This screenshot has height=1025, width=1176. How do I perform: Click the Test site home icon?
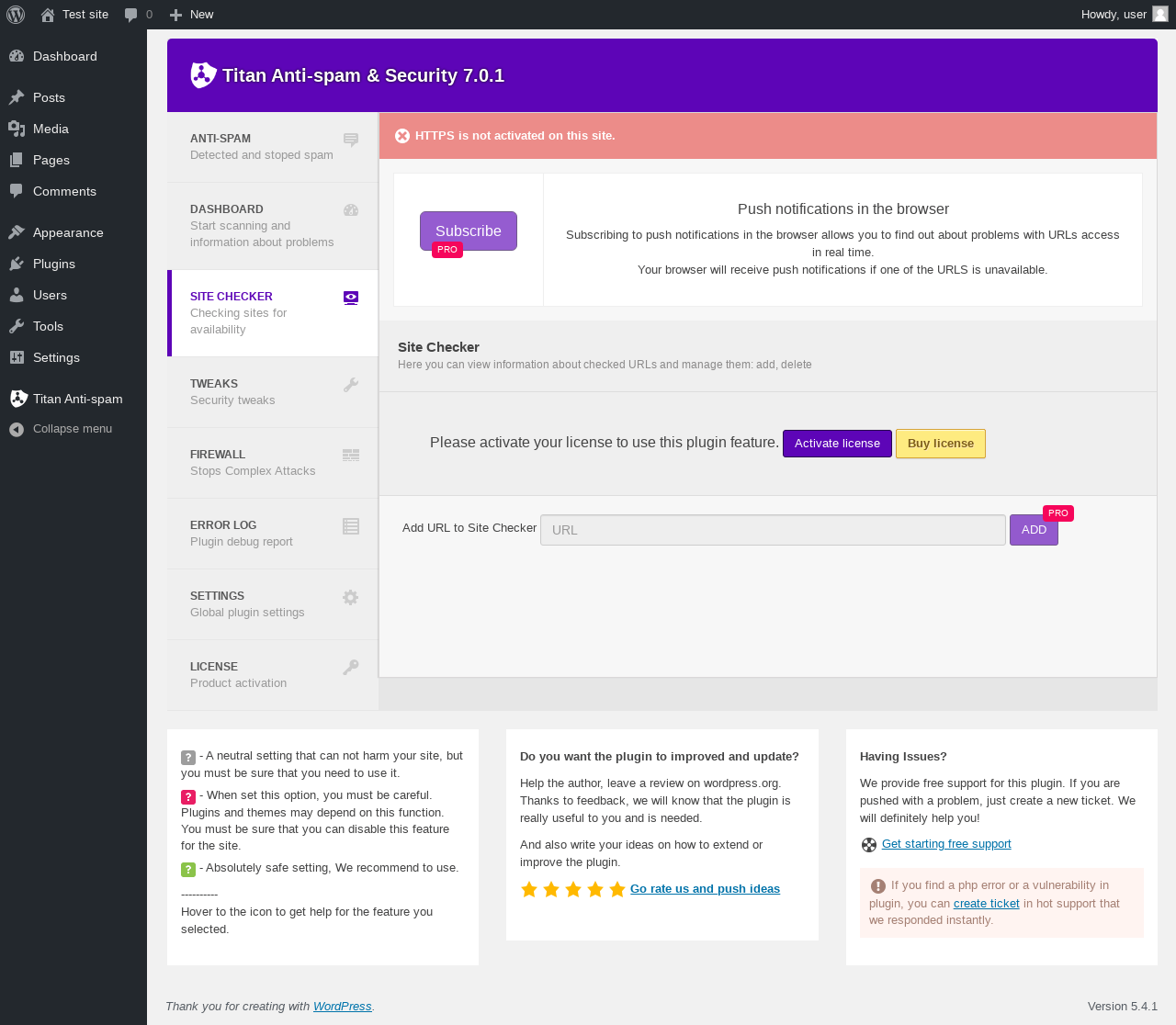click(x=48, y=15)
